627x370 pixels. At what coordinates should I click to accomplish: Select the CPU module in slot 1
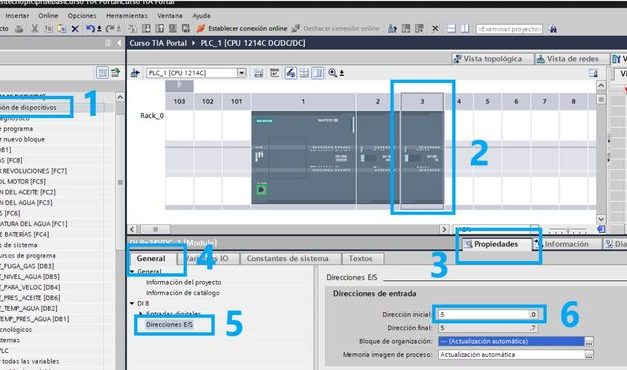304,158
